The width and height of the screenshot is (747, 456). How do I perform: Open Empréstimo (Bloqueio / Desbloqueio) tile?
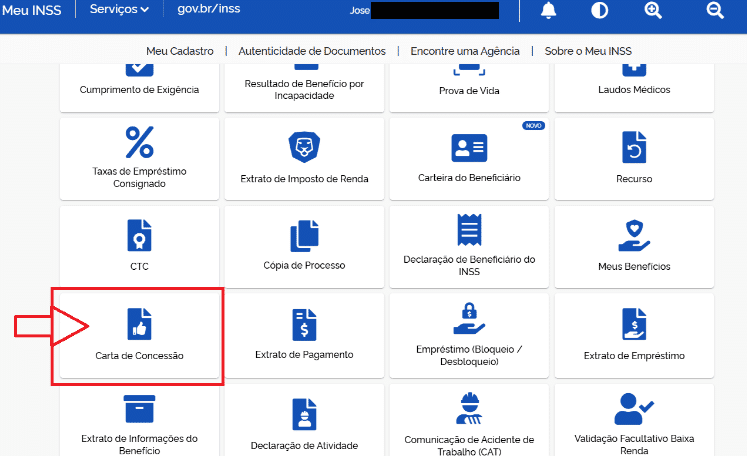(469, 335)
